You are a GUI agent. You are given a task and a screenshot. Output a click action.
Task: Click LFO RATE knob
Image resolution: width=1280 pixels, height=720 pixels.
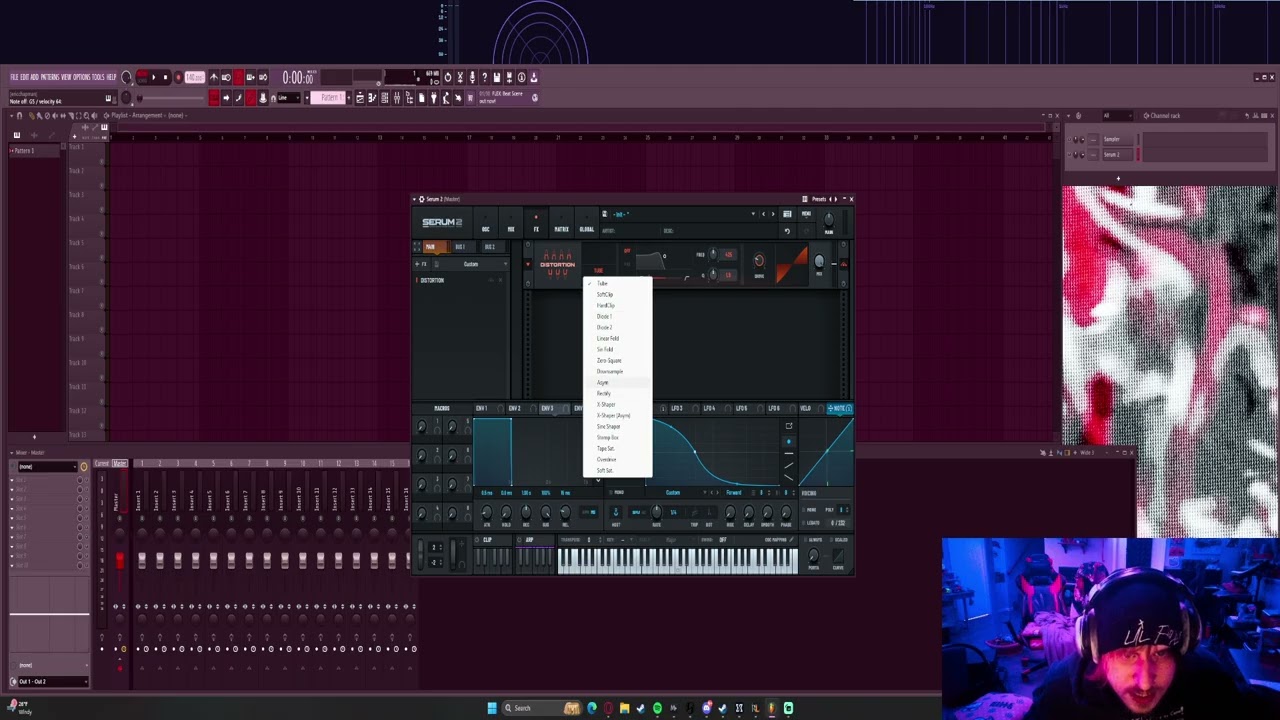656,513
